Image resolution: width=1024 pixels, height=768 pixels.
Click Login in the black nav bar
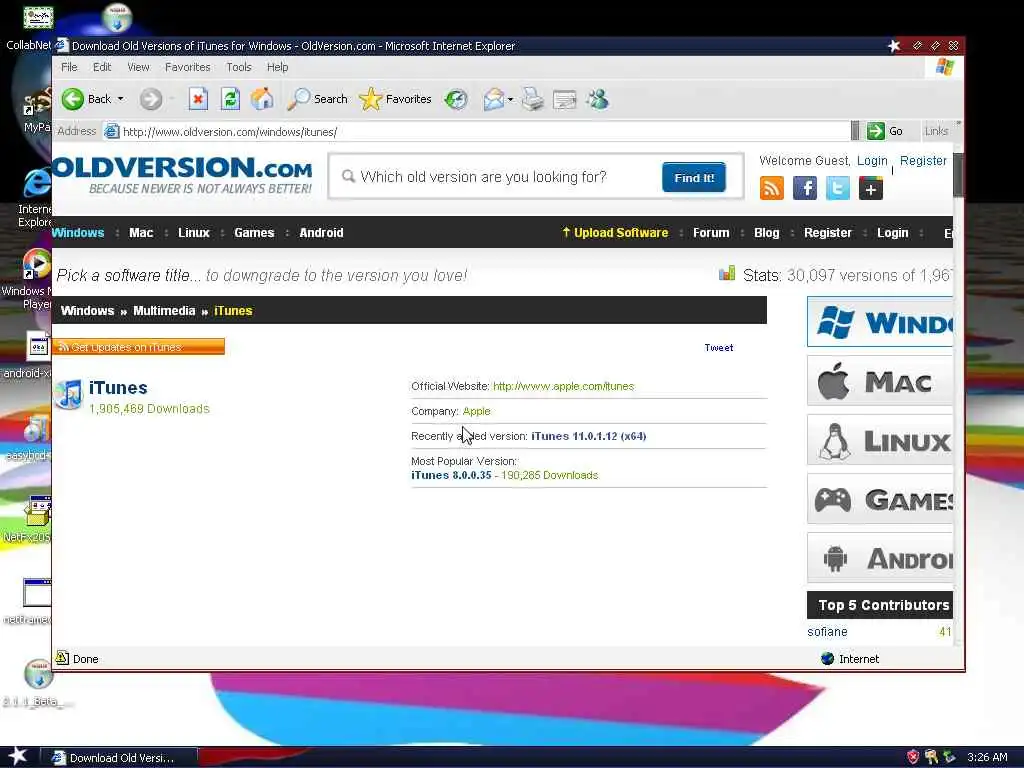(x=893, y=232)
